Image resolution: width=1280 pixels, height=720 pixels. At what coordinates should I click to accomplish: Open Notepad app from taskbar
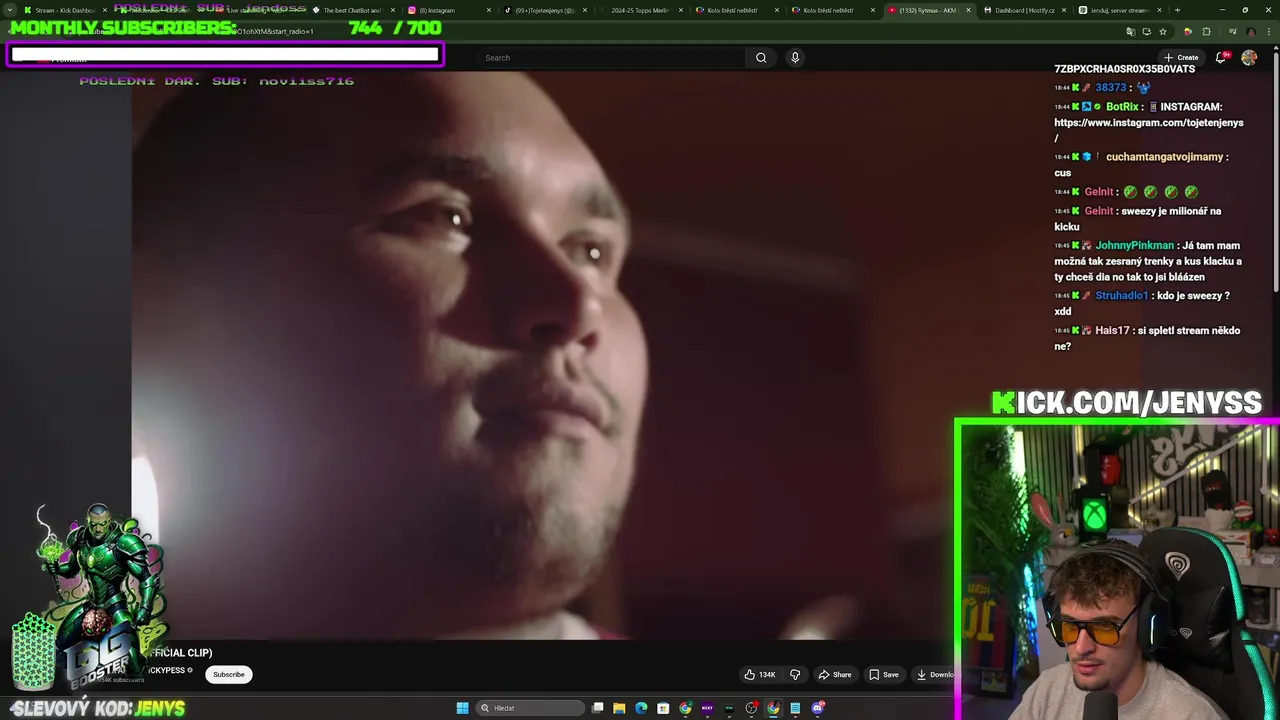tap(795, 708)
